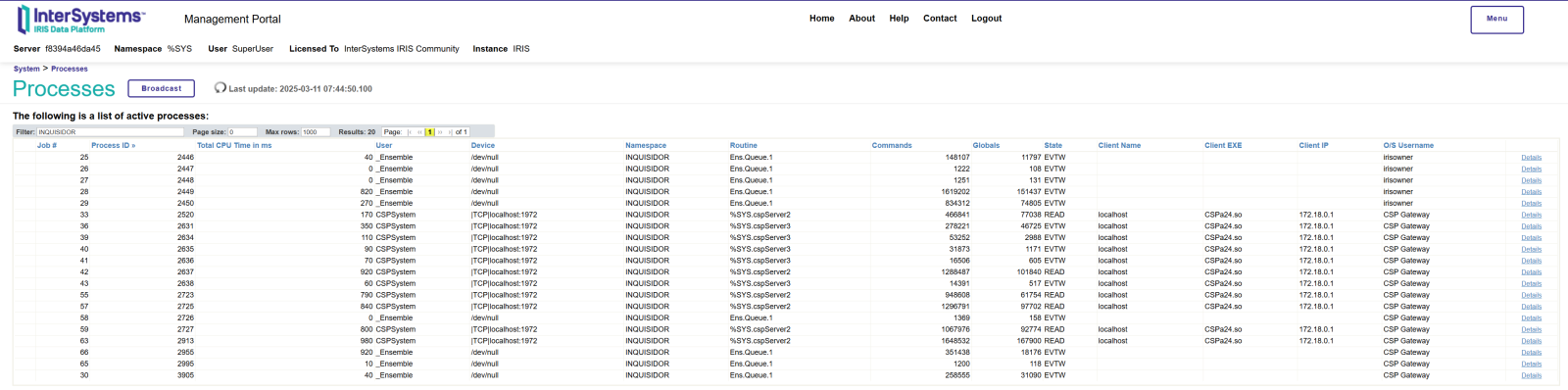Click the refresh icon beside Last update
The width and height of the screenshot is (1568, 390).
[x=220, y=88]
